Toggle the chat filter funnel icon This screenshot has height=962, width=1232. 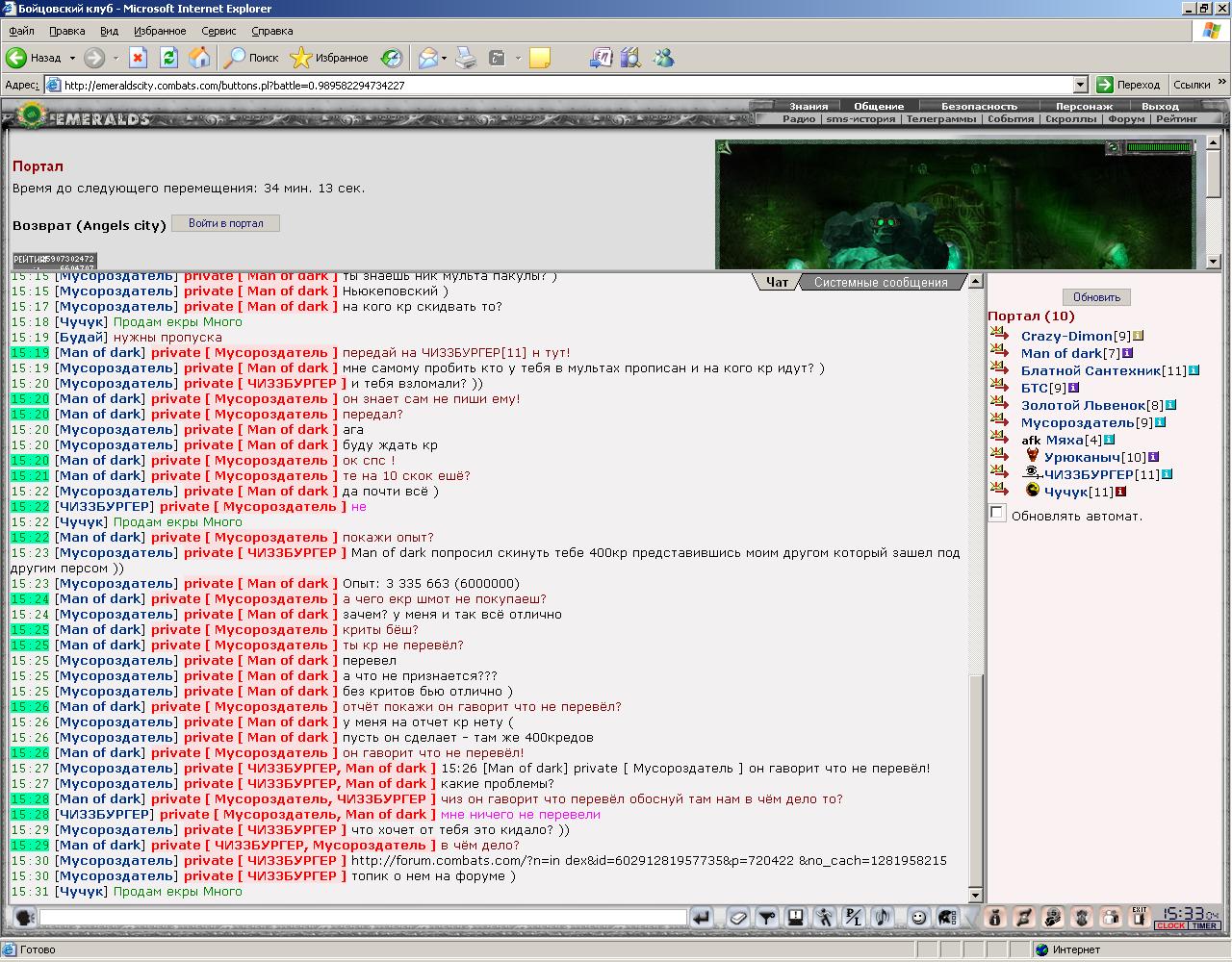pos(767,918)
